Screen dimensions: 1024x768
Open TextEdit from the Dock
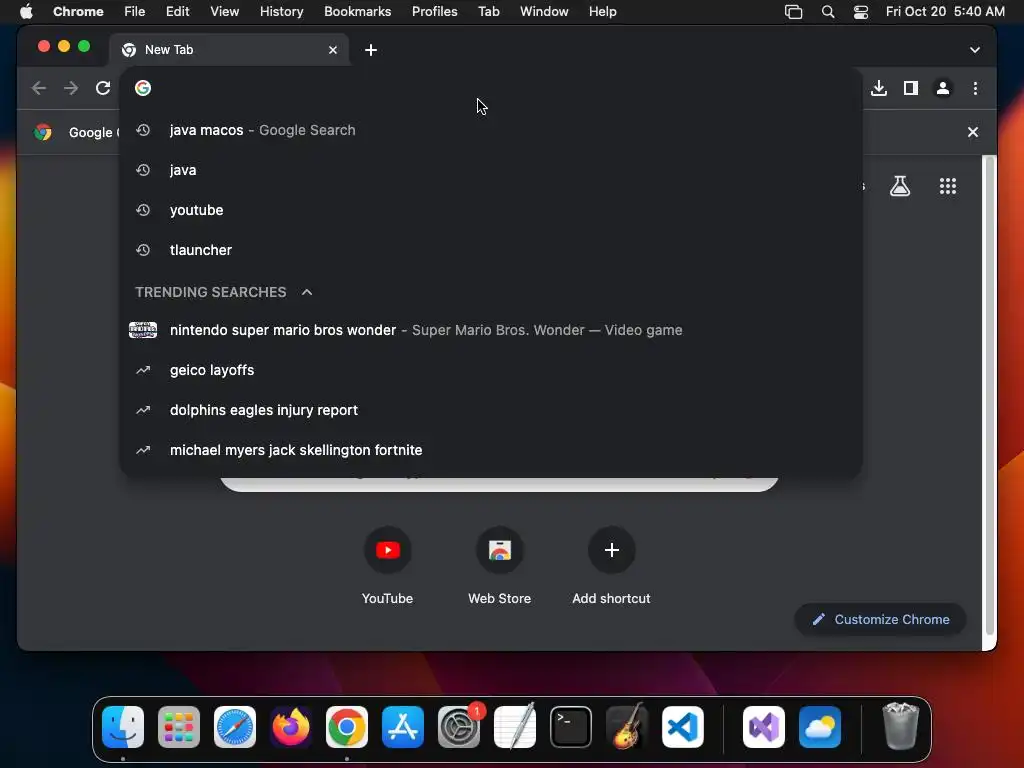click(x=515, y=727)
